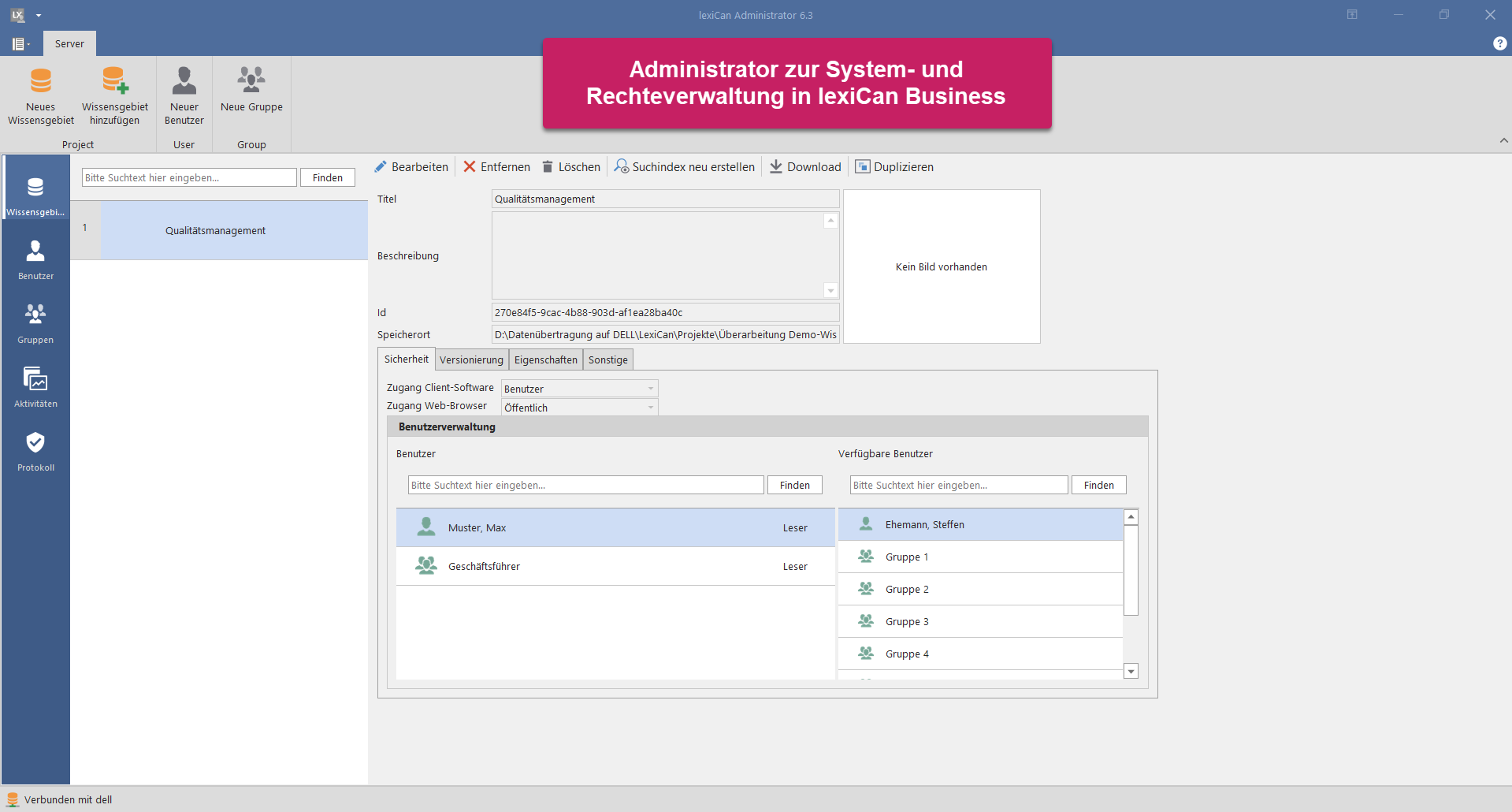Expand the Zugang Web-Browser dropdown
1512x812 pixels.
[651, 408]
